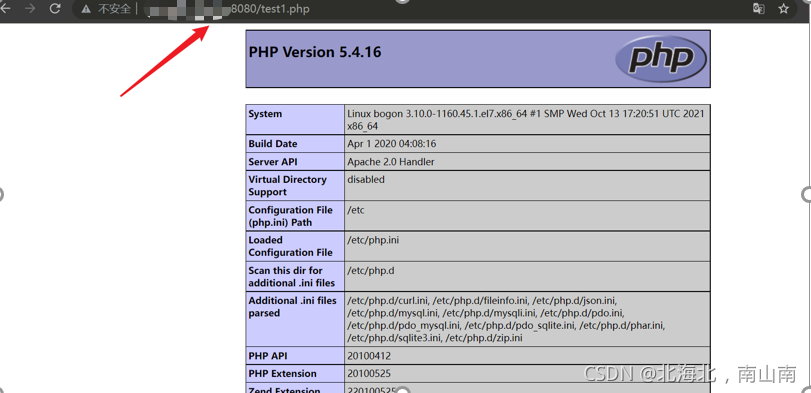This screenshot has width=811, height=393.
Task: Click the '20100525' PHP Extension value
Action: pyautogui.click(x=369, y=373)
